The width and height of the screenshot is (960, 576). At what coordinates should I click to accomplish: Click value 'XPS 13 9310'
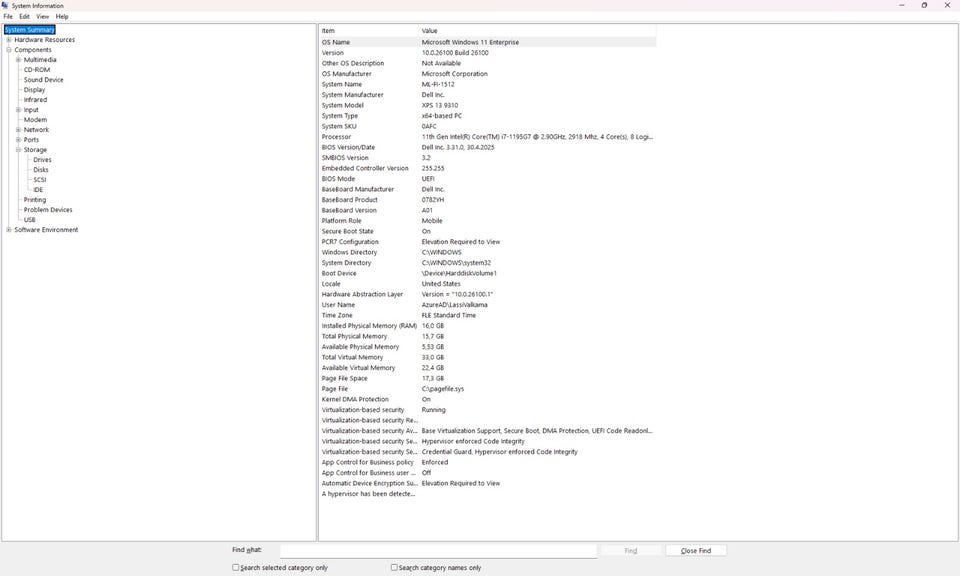click(440, 105)
